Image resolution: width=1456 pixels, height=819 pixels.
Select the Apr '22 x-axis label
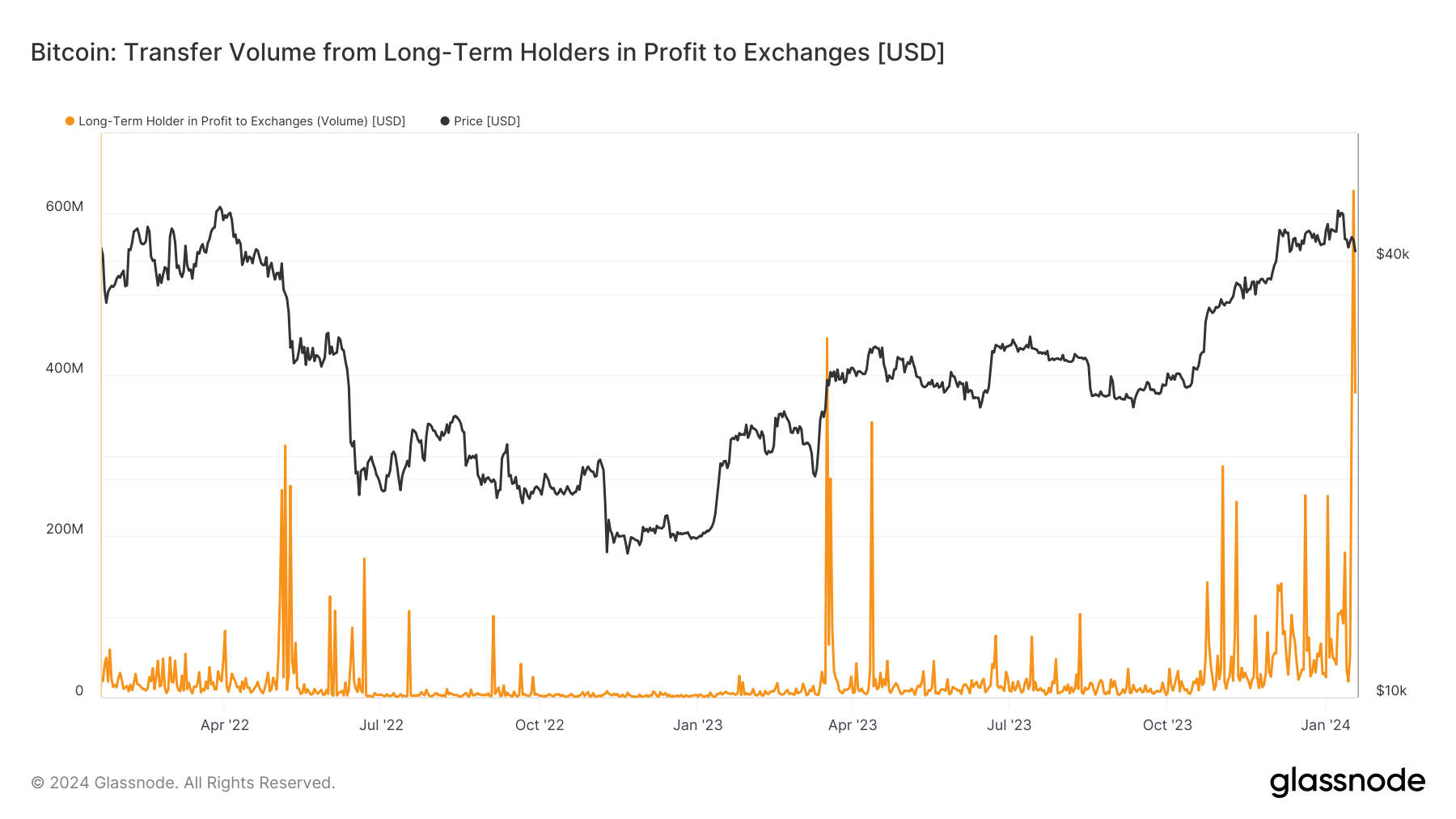coord(225,725)
